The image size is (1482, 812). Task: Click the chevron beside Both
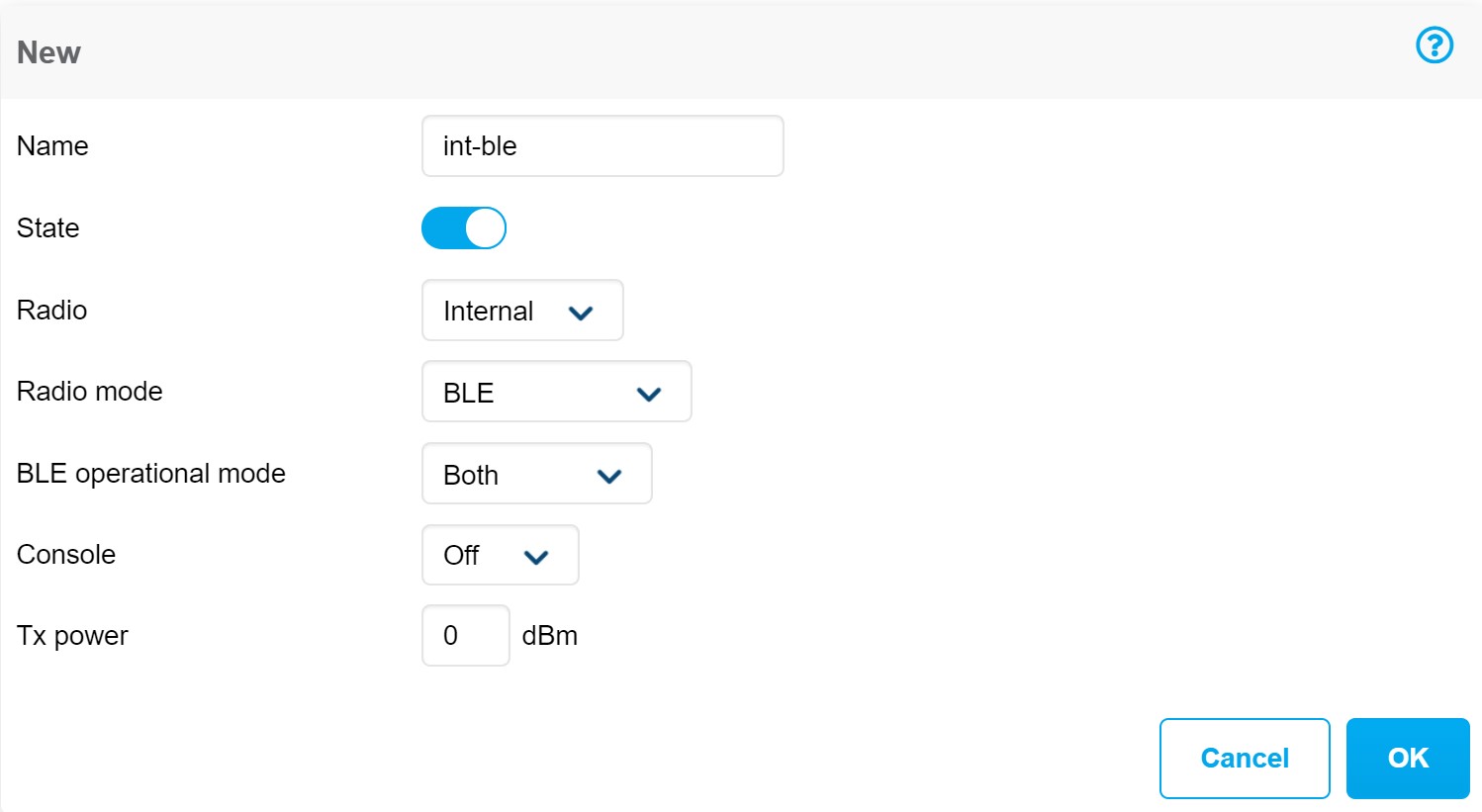coord(609,476)
